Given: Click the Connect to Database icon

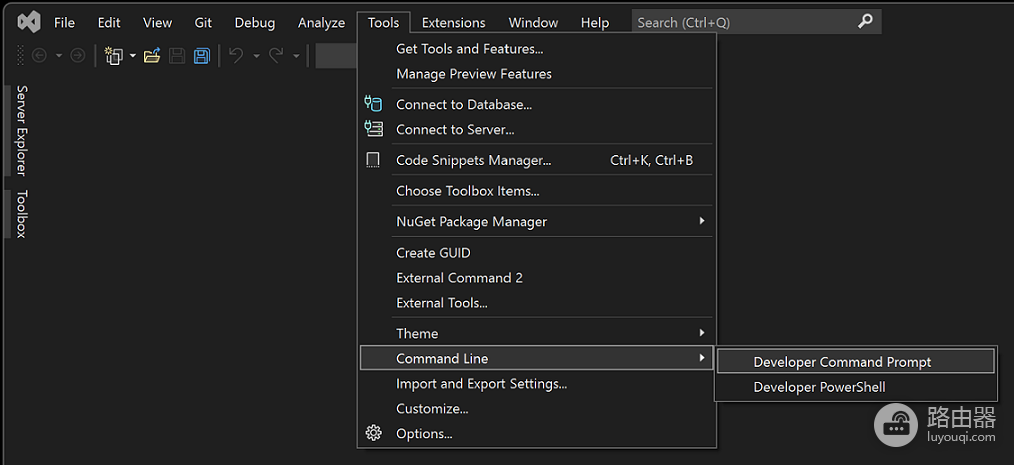Looking at the screenshot, I should tap(373, 103).
